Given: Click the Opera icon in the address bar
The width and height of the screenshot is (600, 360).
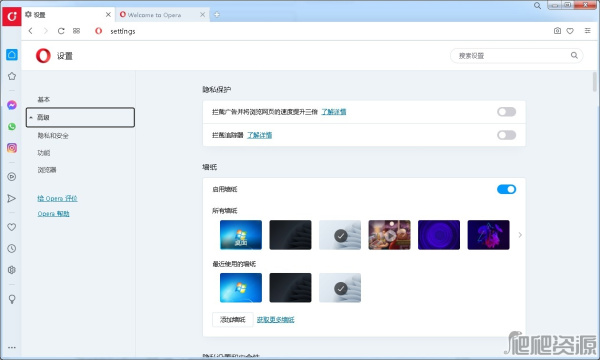Looking at the screenshot, I should (99, 31).
